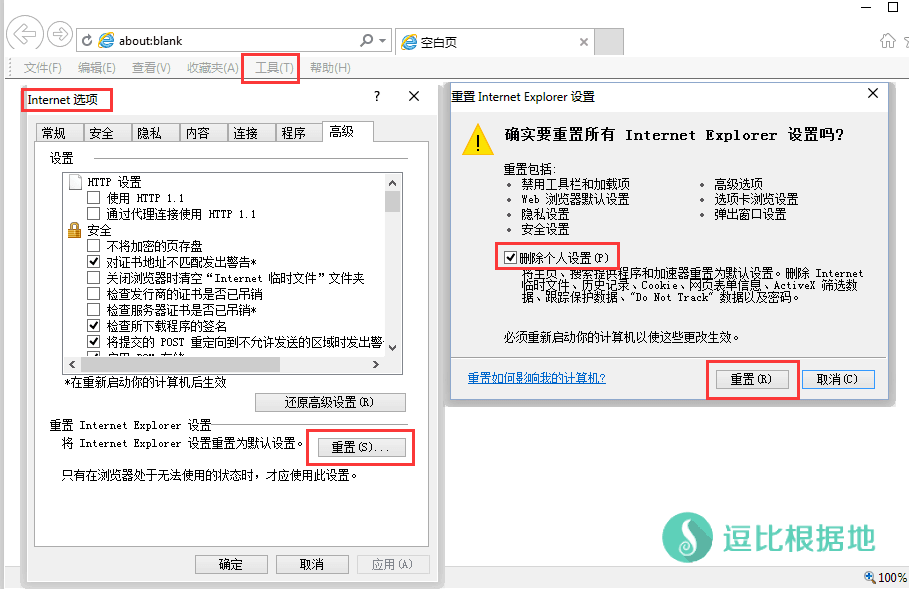Image resolution: width=909 pixels, height=589 pixels.
Task: Uncheck 检查所下载程序的签名 option
Action: click(x=94, y=326)
